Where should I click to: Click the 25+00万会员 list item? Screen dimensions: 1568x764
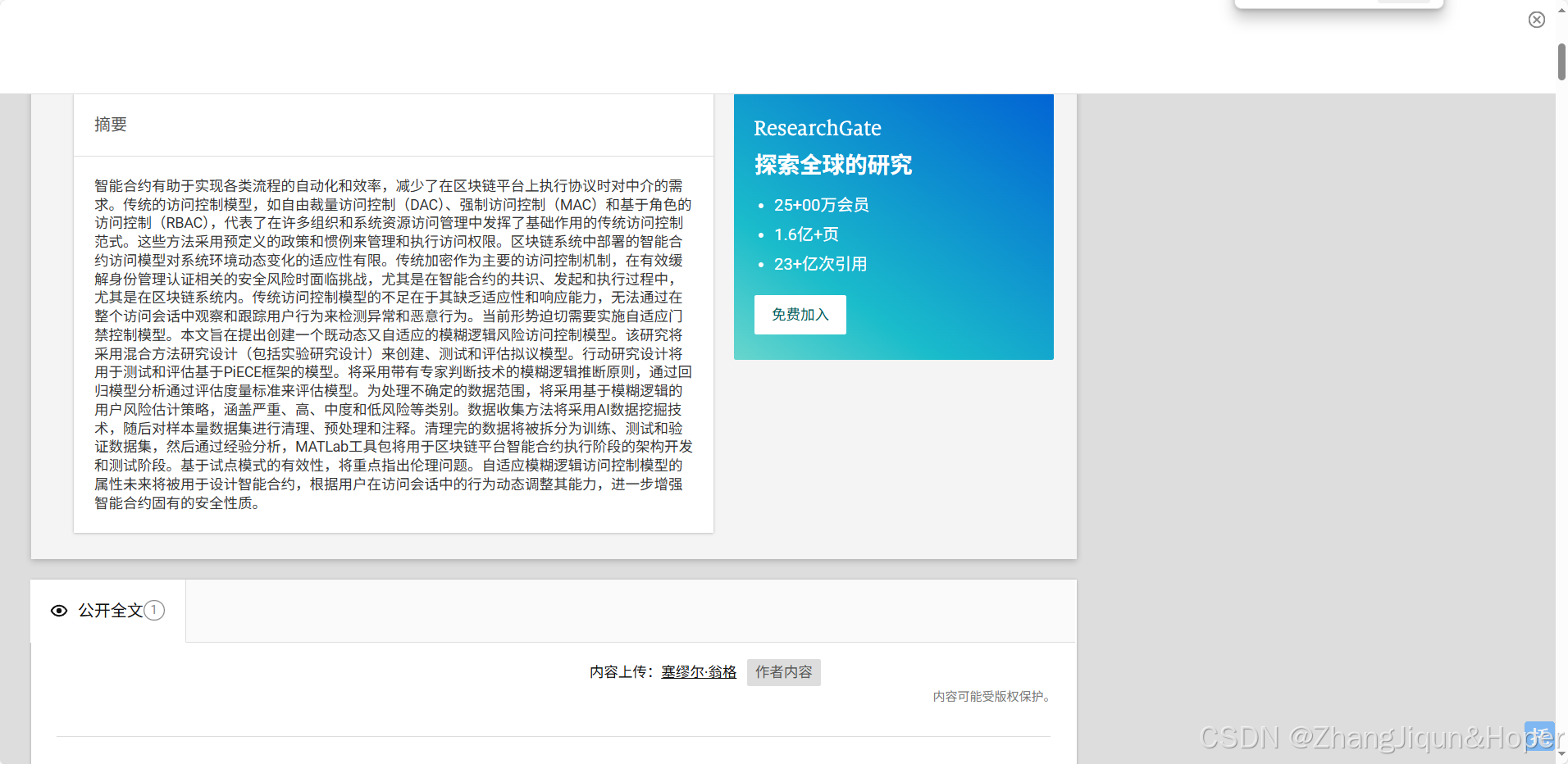pyautogui.click(x=821, y=205)
